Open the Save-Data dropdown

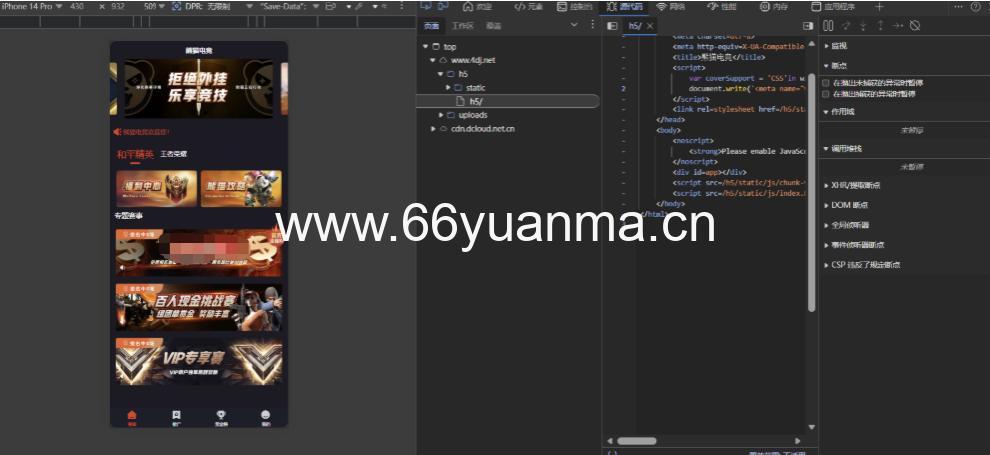pos(289,6)
